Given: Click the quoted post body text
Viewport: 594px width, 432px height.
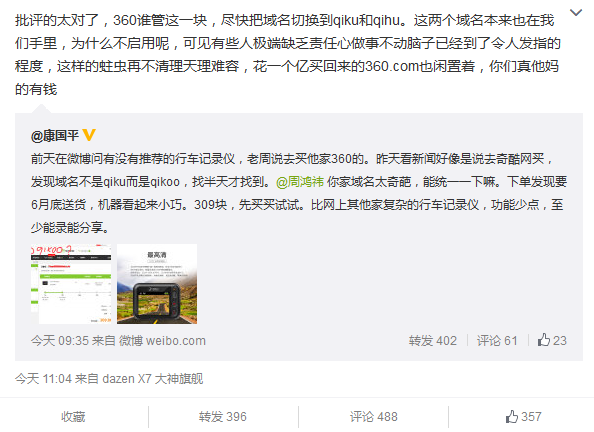Looking at the screenshot, I should (x=299, y=193).
